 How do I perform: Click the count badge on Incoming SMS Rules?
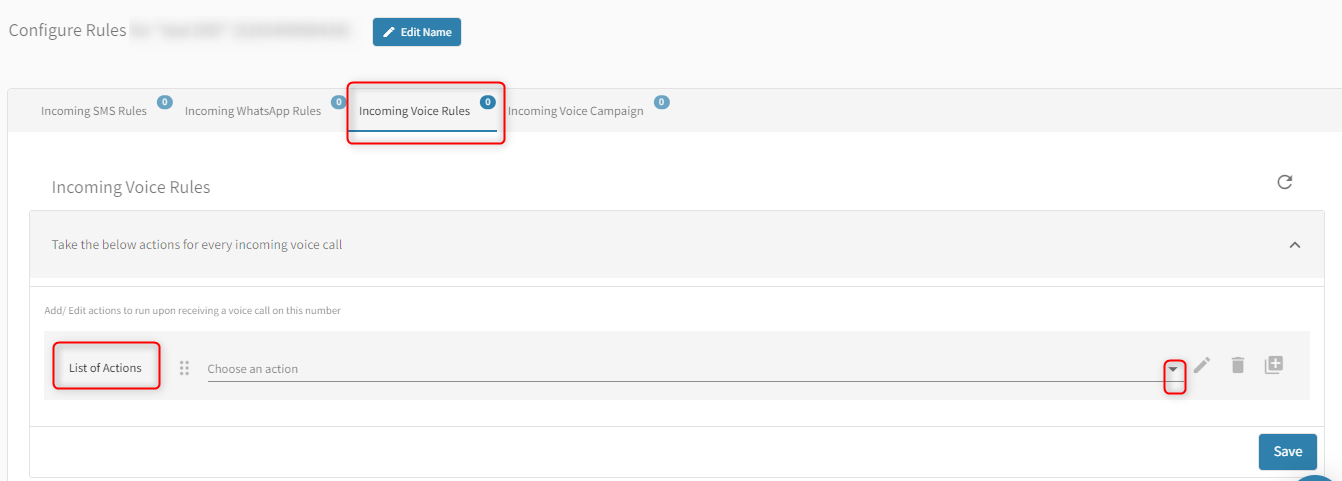click(x=165, y=102)
